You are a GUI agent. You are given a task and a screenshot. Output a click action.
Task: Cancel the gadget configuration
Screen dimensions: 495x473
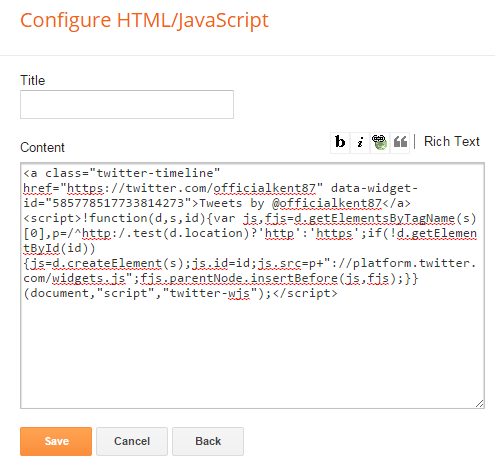click(x=132, y=441)
